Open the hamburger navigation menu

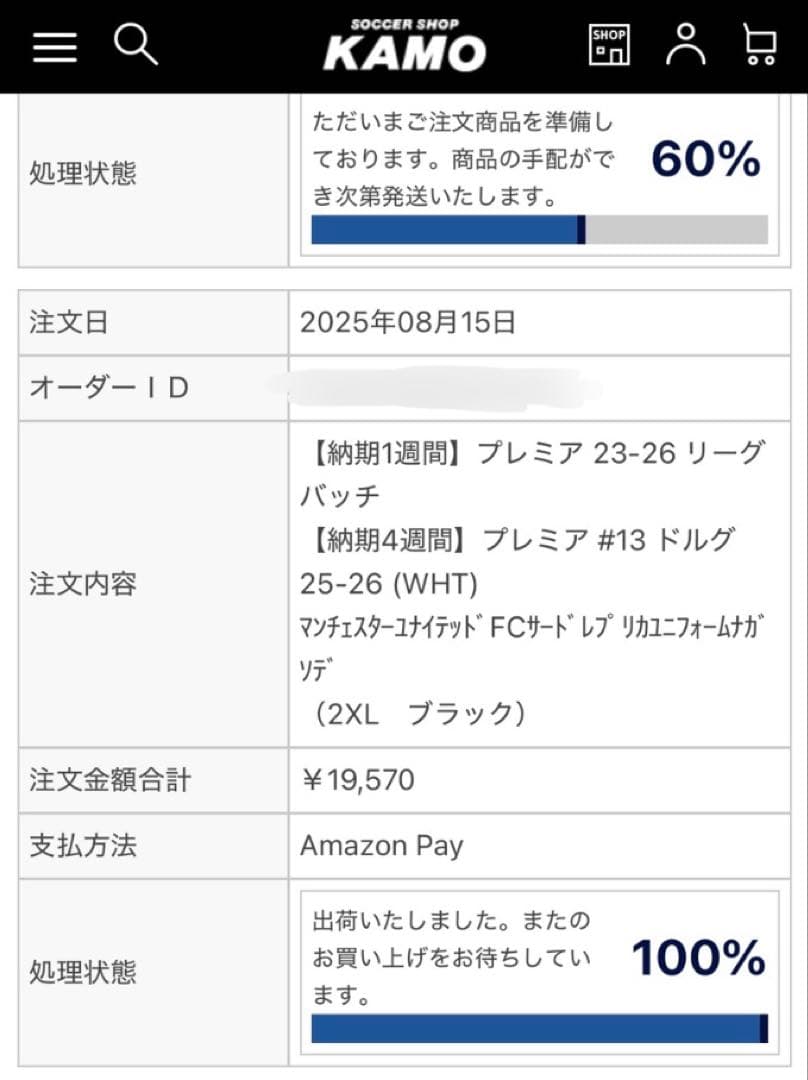tap(54, 45)
